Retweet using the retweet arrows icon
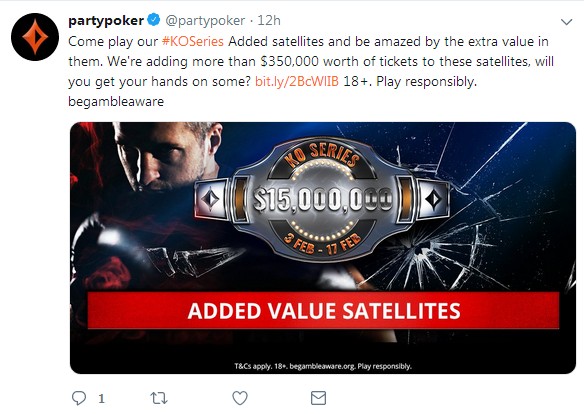The height and width of the screenshot is (414, 584). tap(159, 398)
